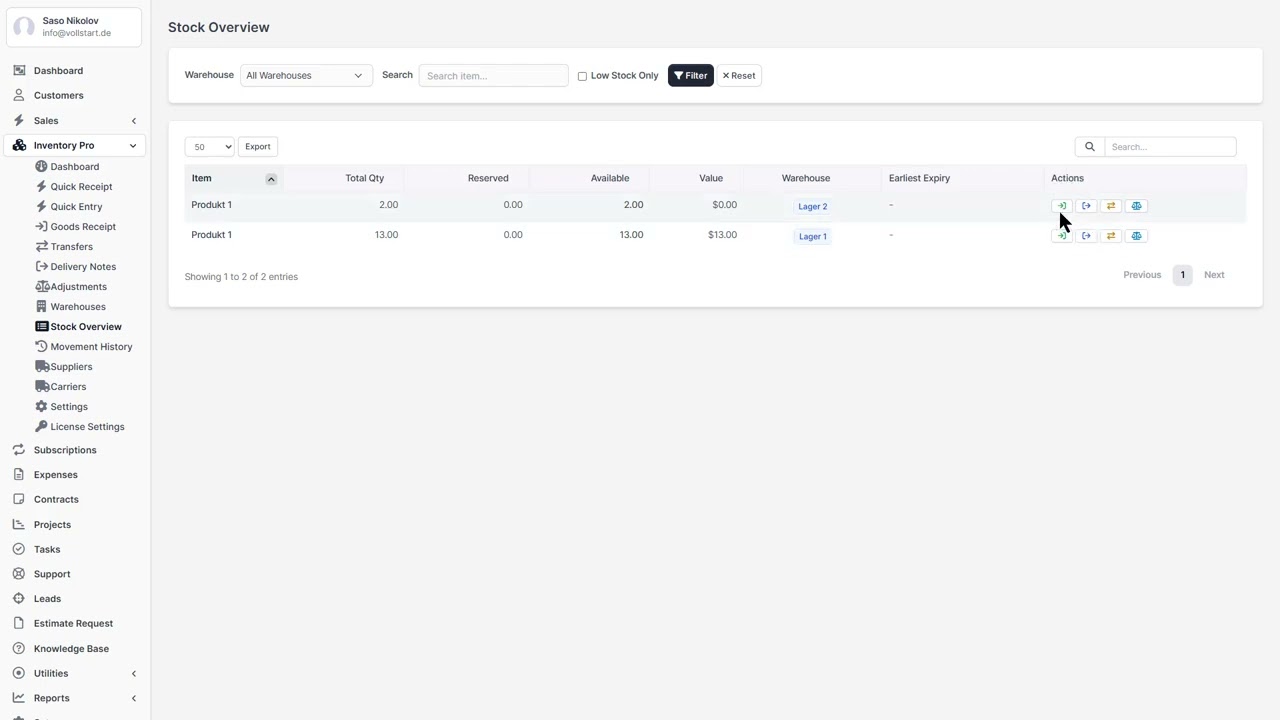
Task: Click the $13.00 value cell
Action: tap(722, 235)
